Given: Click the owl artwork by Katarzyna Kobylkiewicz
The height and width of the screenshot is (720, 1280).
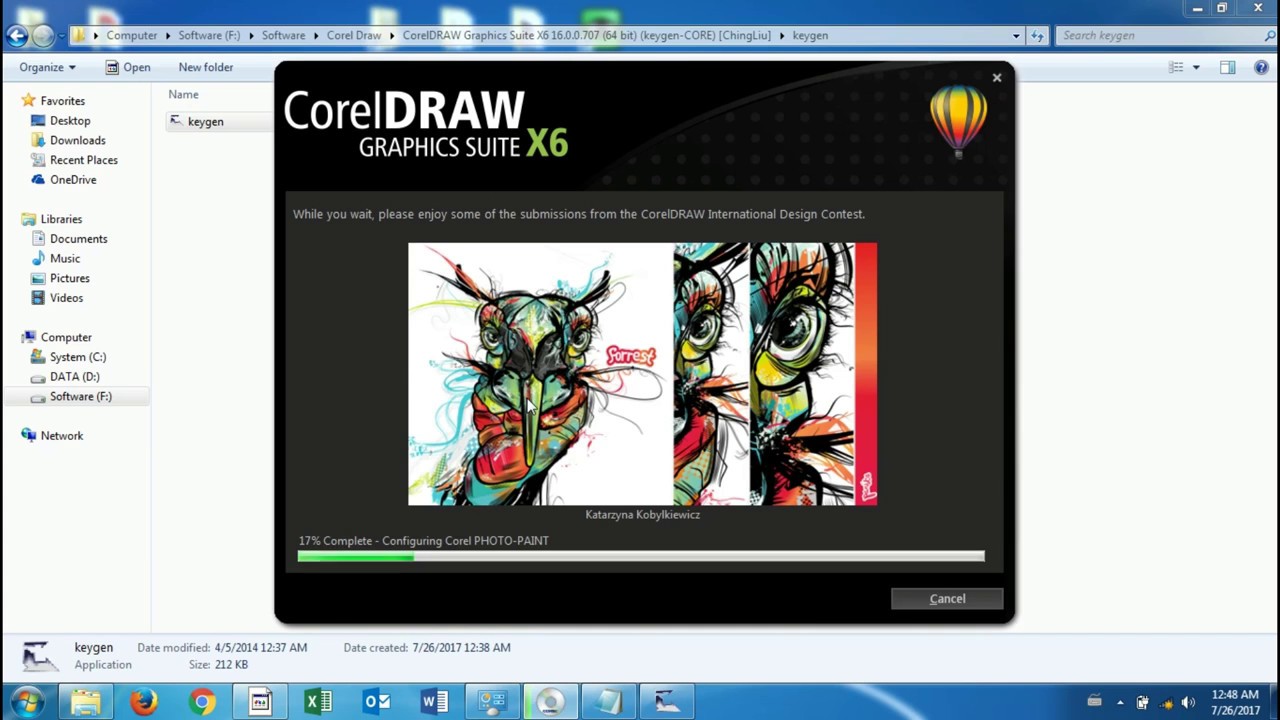Looking at the screenshot, I should click(x=642, y=374).
